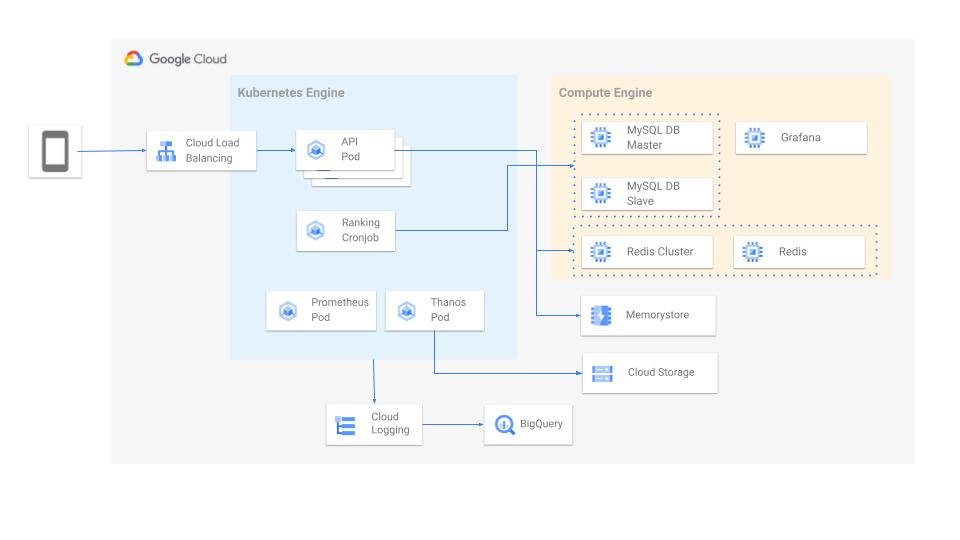This screenshot has height=540, width=960.
Task: Click the Thanos Pod Kubernetes icon
Action: tap(407, 310)
